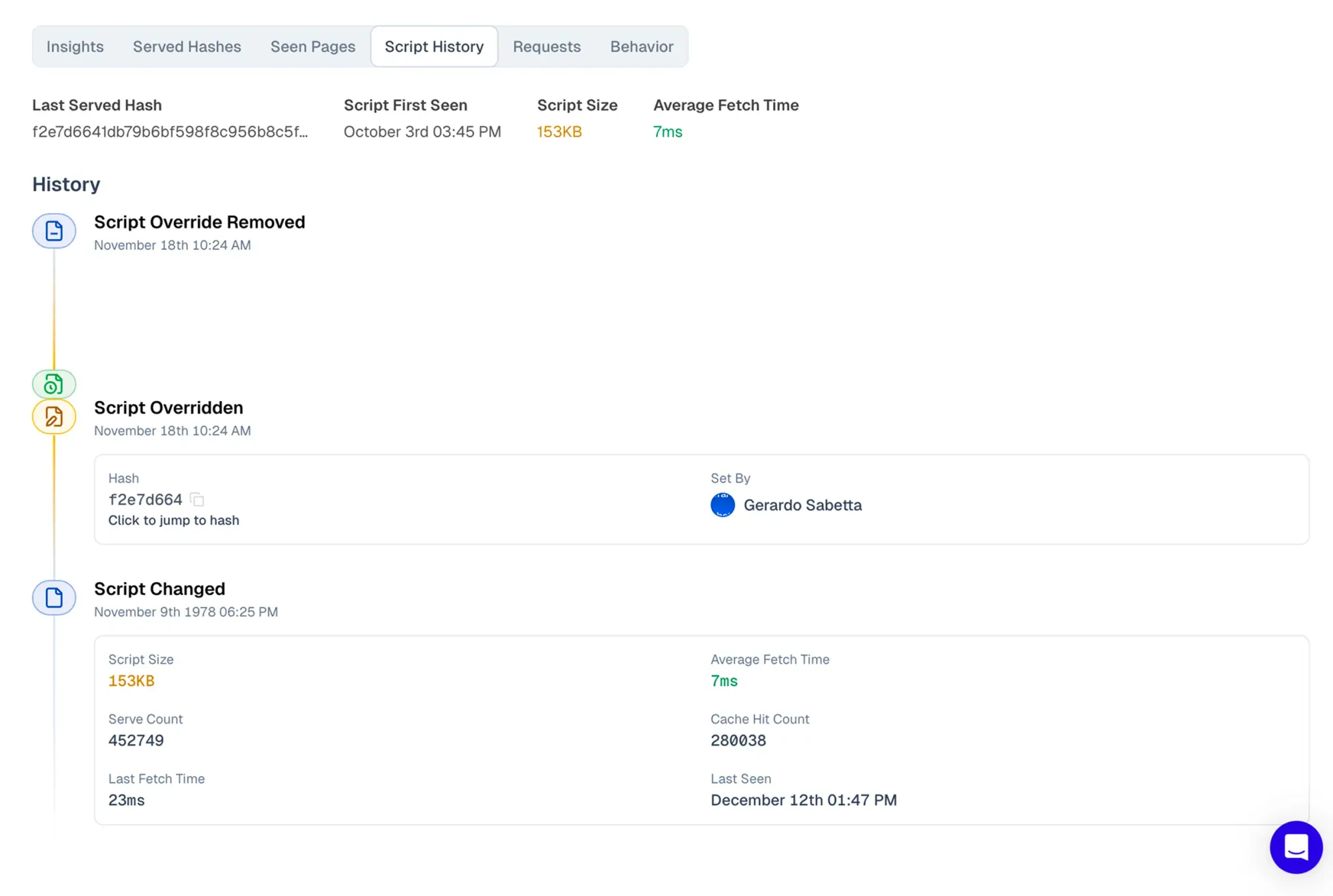Click the truncated Last Served Hash value
Screen dimensions: 1333x896
(x=170, y=132)
